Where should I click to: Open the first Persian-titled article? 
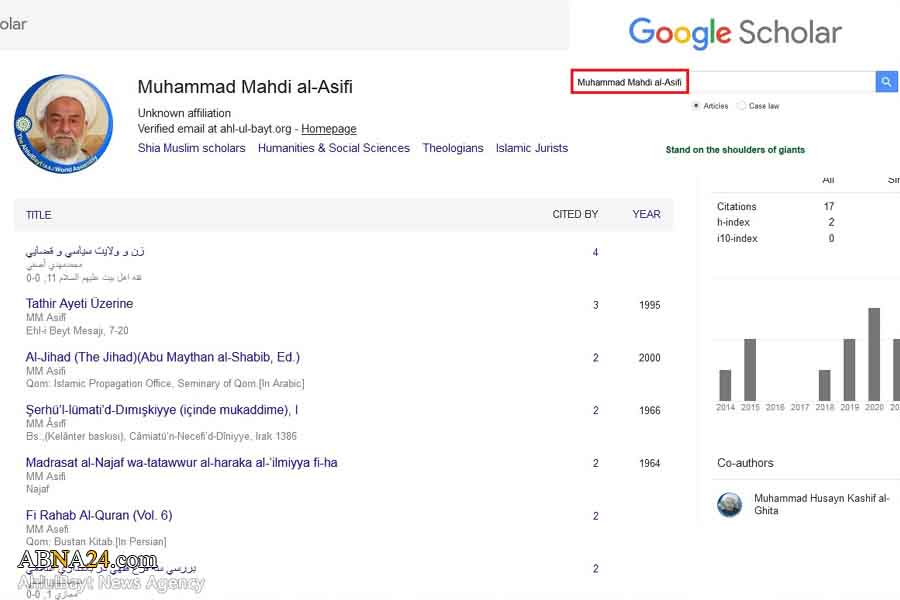85,251
